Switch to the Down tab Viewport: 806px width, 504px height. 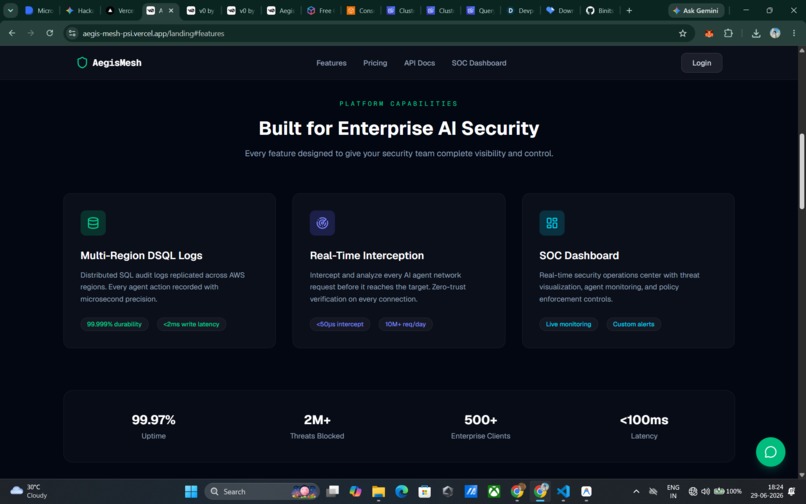[x=560, y=10]
